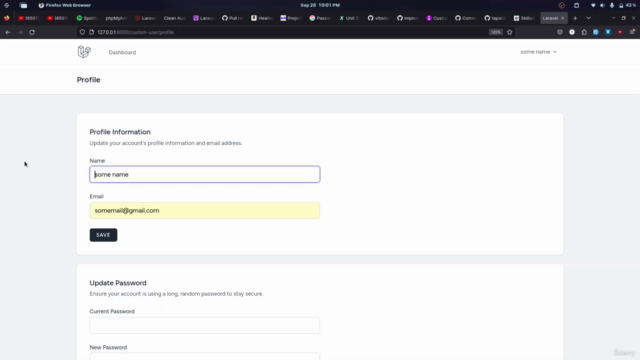Click the Laravel logo in the navbar

point(84,52)
